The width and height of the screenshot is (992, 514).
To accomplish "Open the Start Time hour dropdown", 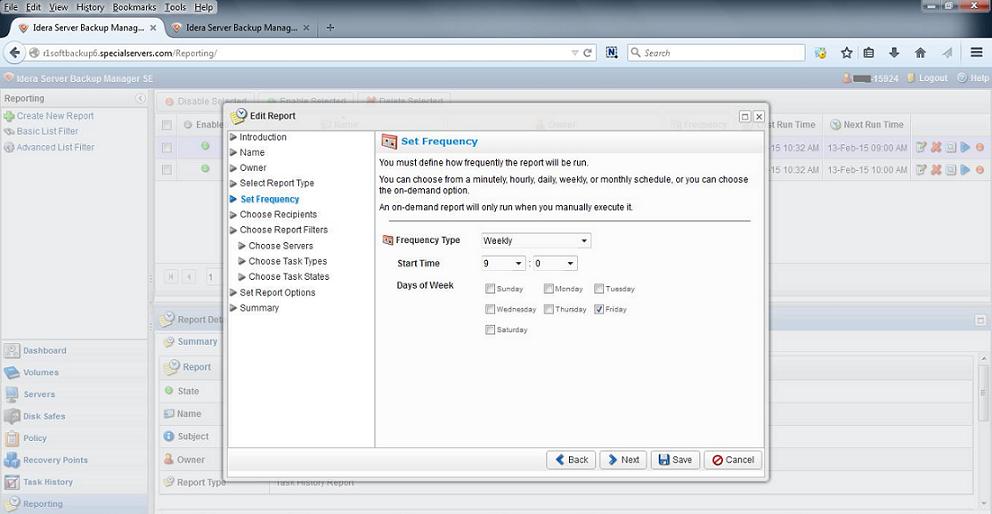I will pos(504,263).
